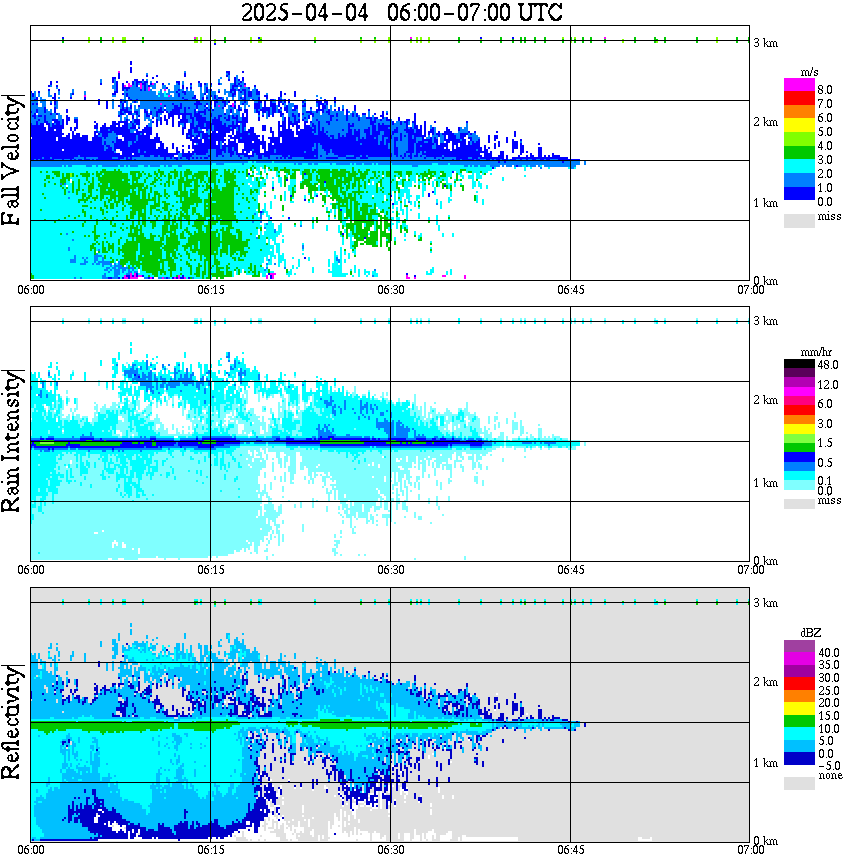Click the '1.5' value in the mm/hr legend

[825, 443]
